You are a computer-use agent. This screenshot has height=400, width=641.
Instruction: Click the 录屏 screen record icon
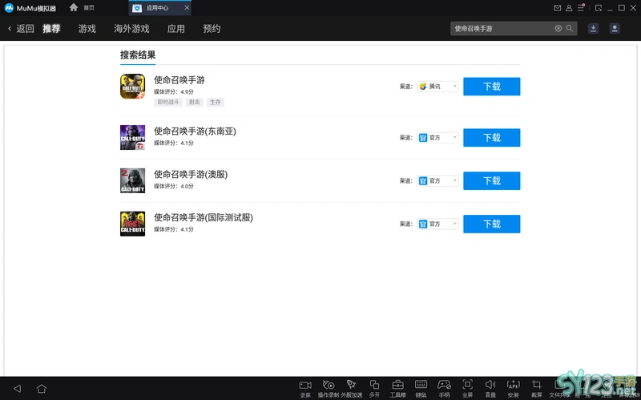[x=305, y=385]
